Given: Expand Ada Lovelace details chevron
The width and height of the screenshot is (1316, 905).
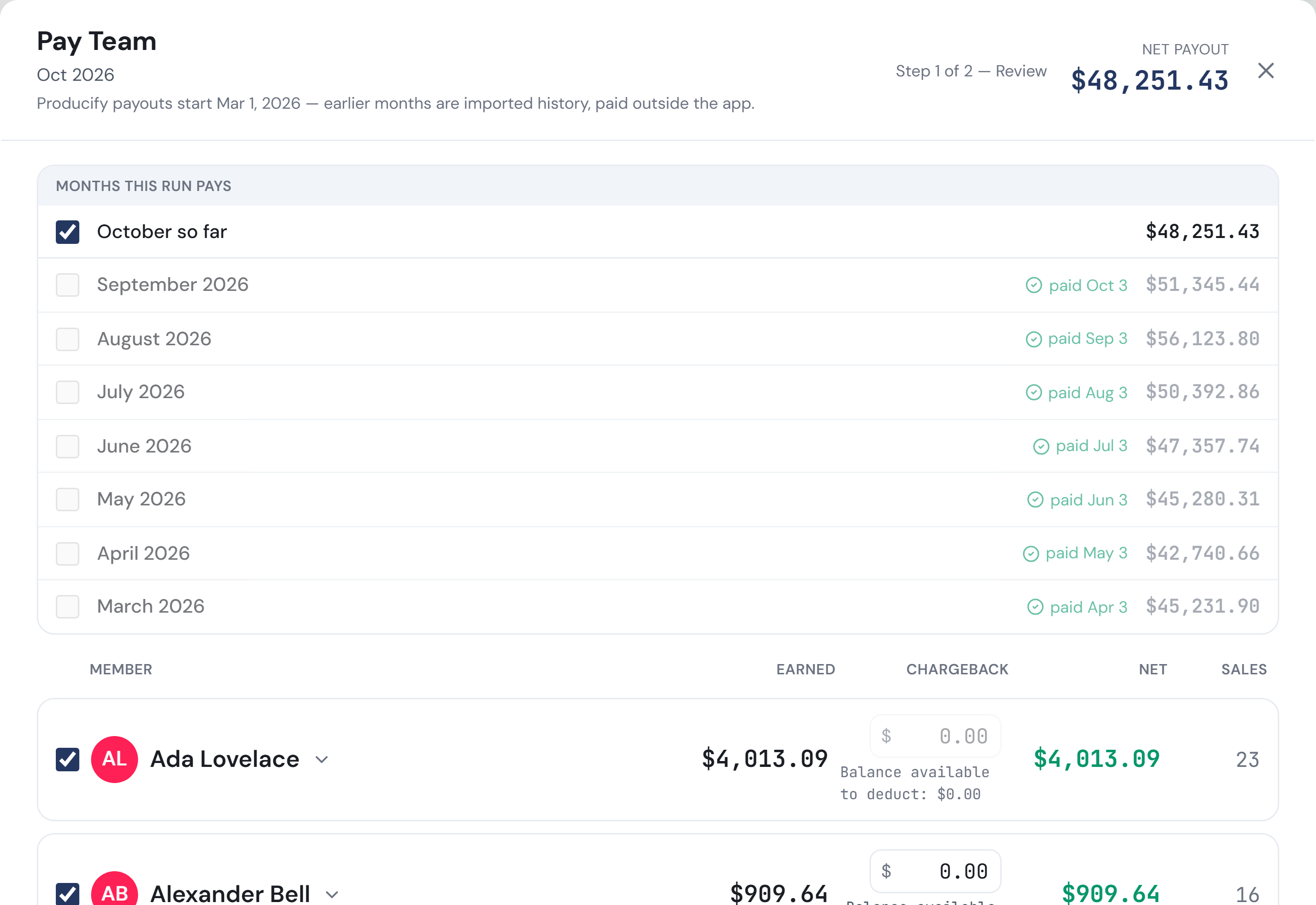Looking at the screenshot, I should (322, 759).
